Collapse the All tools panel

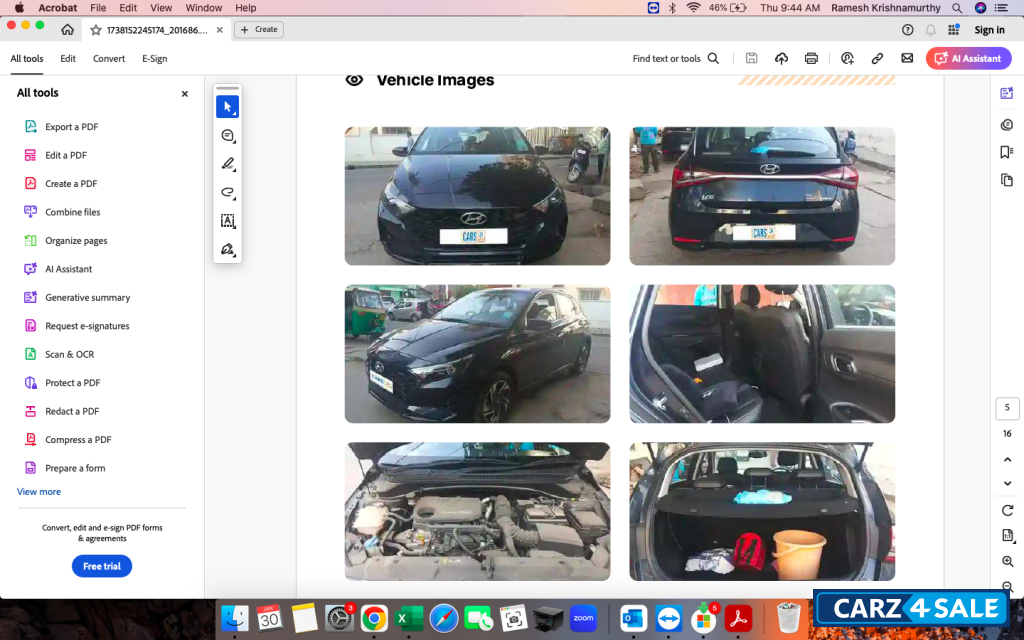184,93
